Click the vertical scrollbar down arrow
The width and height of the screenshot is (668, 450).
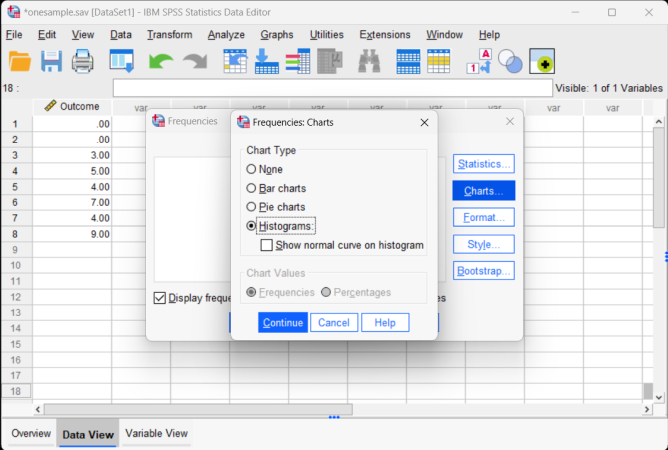point(659,397)
